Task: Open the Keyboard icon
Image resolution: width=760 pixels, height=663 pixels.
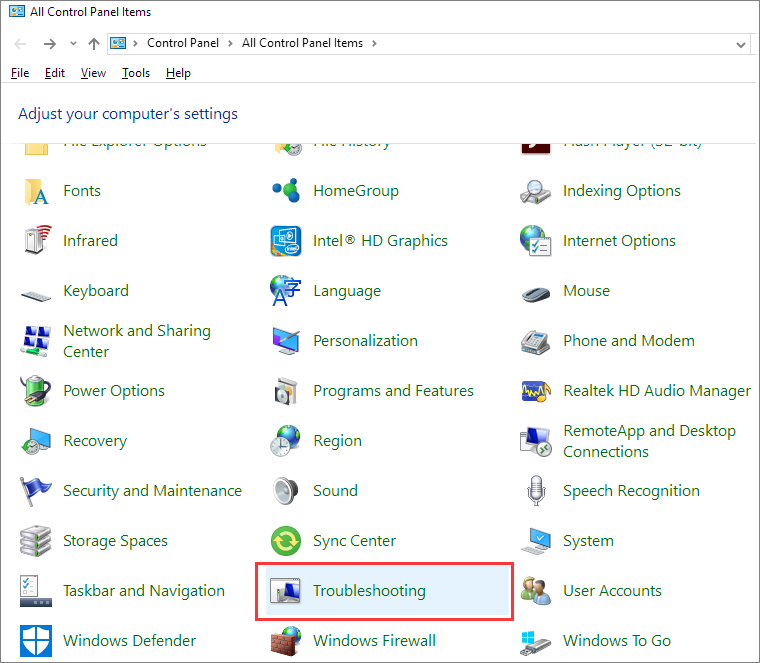Action: coord(36,294)
